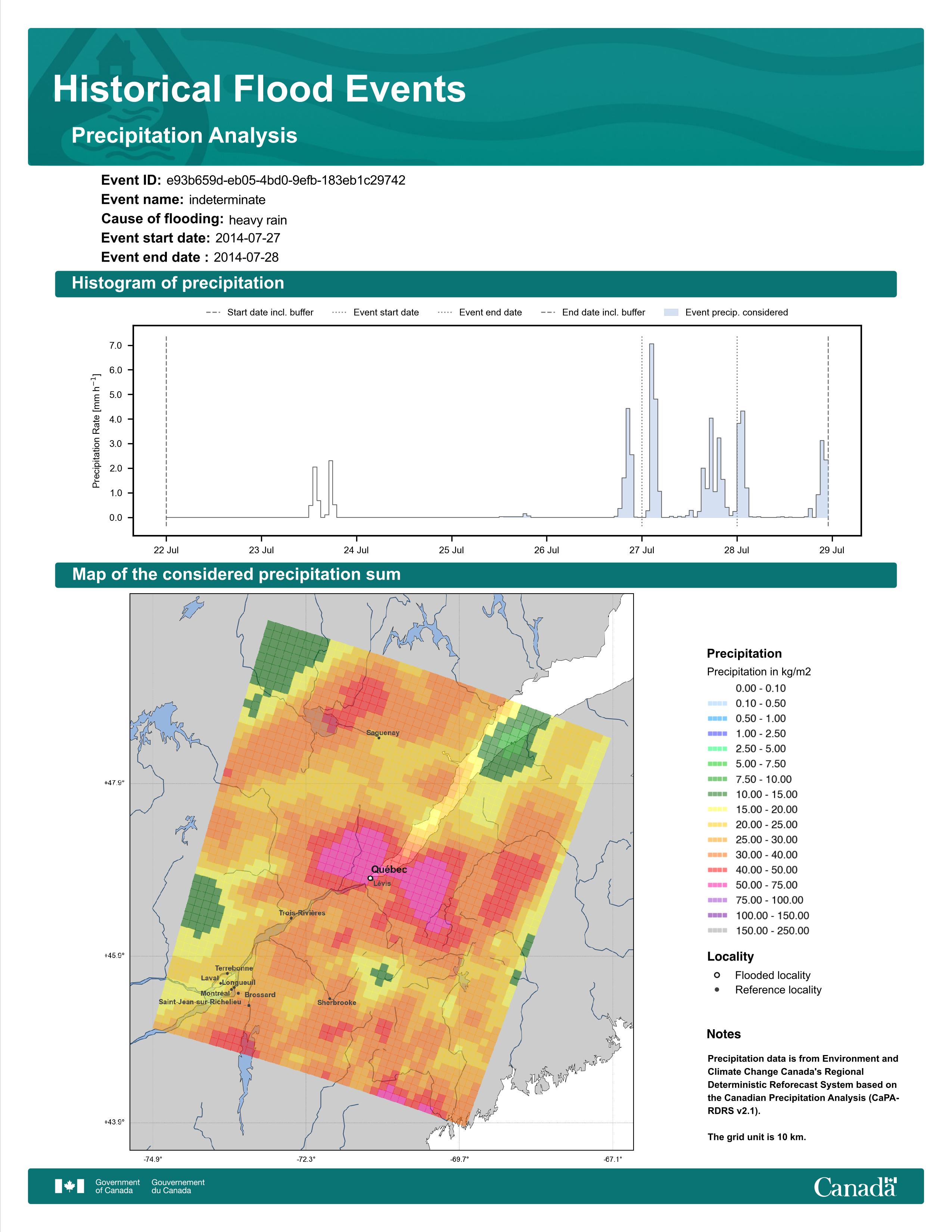Click the 0.00 - 0.10 legend label
952x1232 pixels.
[x=760, y=688]
